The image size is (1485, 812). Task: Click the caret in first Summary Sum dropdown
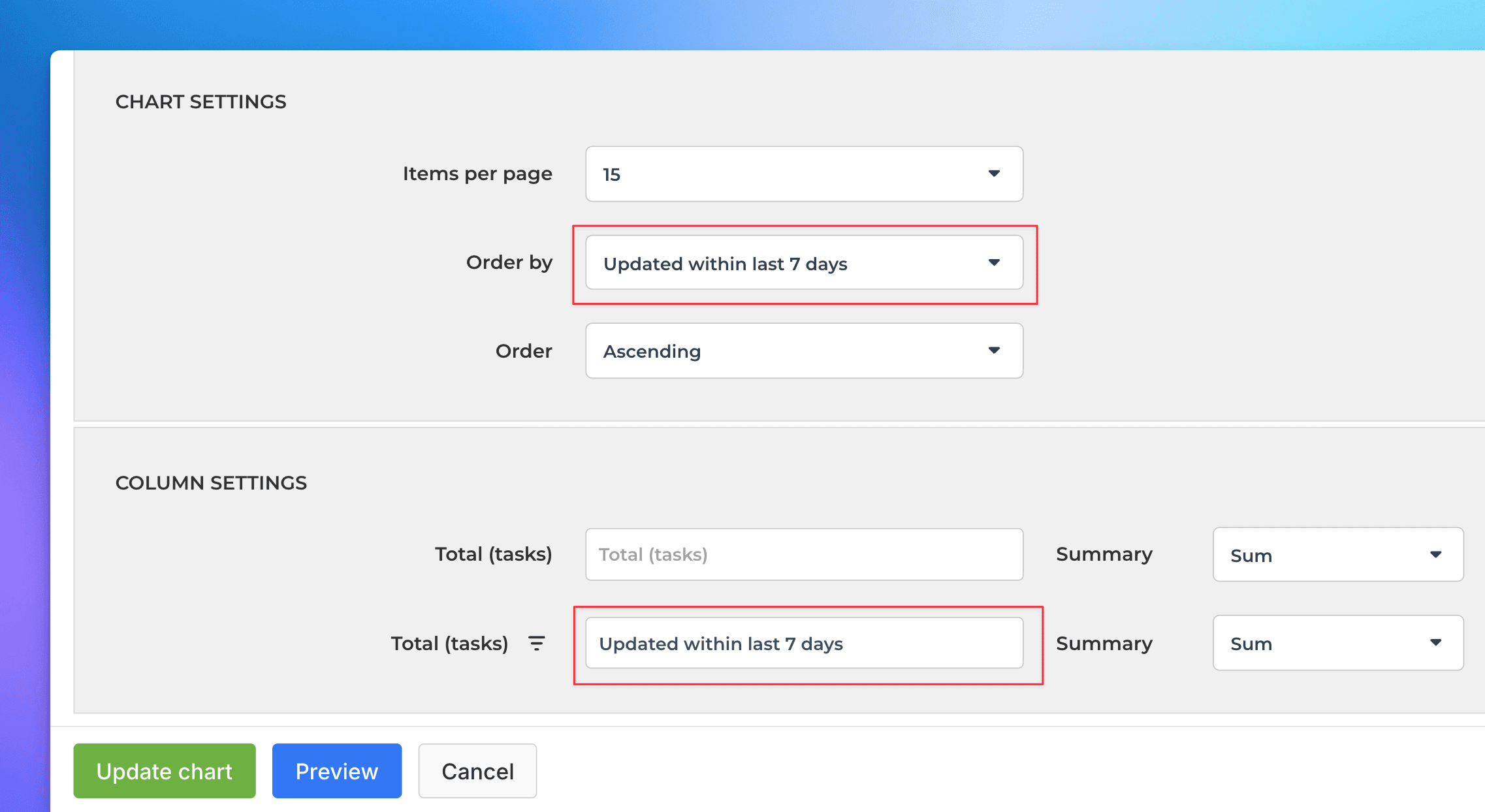coord(1435,555)
